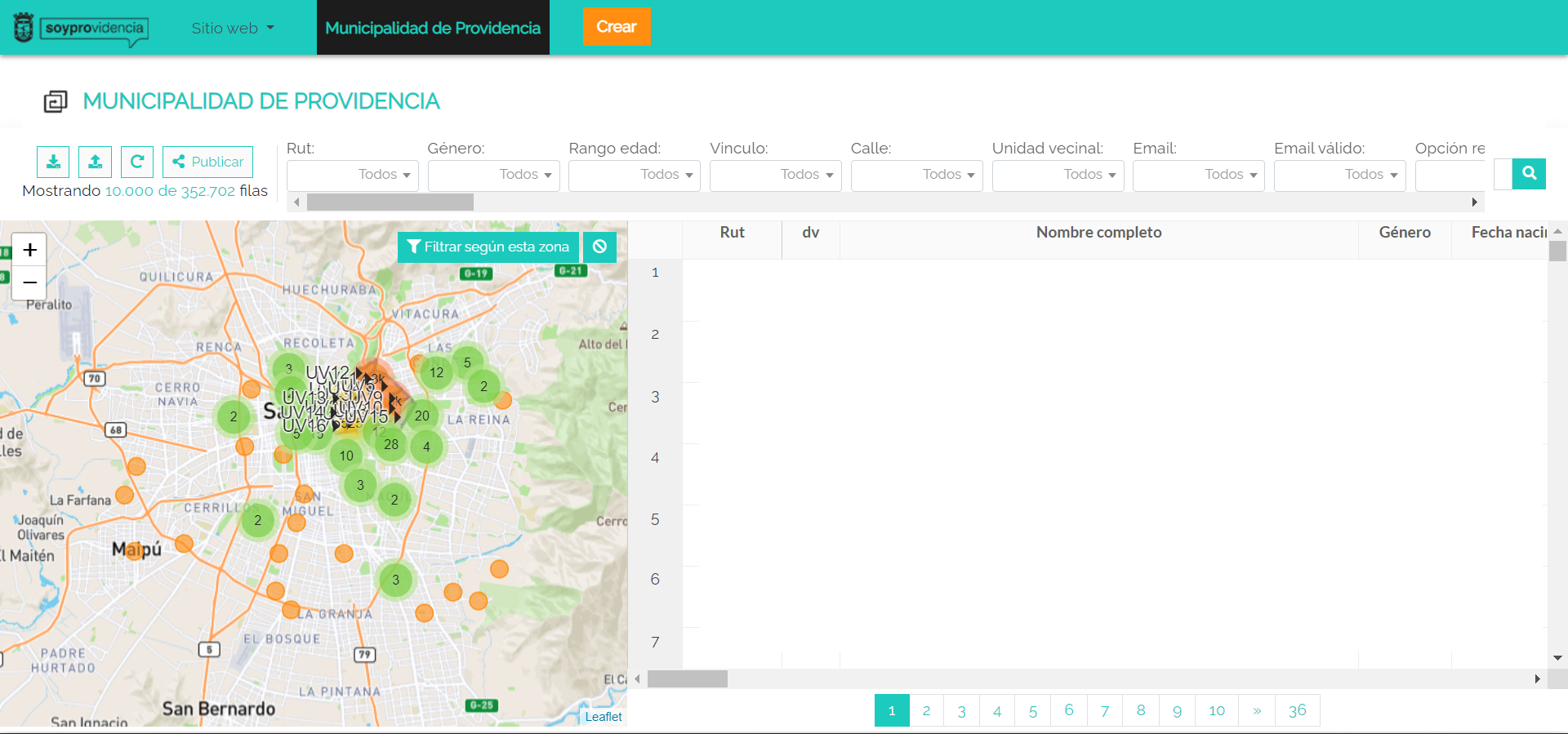1568x734 pixels.
Task: Click Filtrar según esta zona button
Action: [488, 247]
